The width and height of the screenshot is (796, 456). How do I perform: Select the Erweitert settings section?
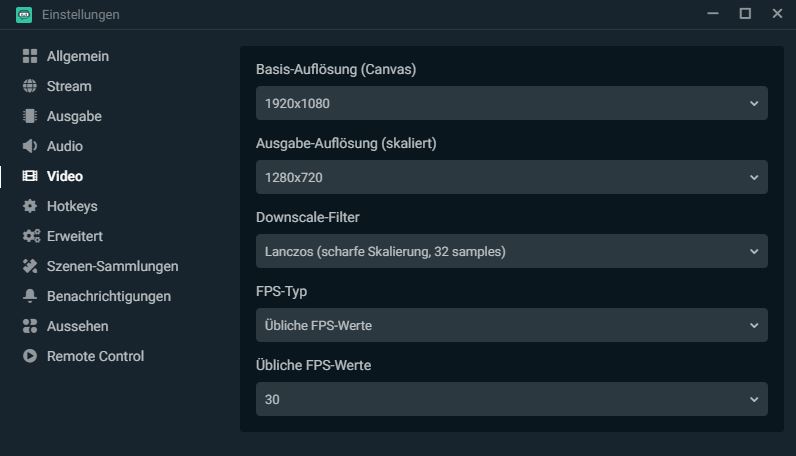pyautogui.click(x=75, y=237)
